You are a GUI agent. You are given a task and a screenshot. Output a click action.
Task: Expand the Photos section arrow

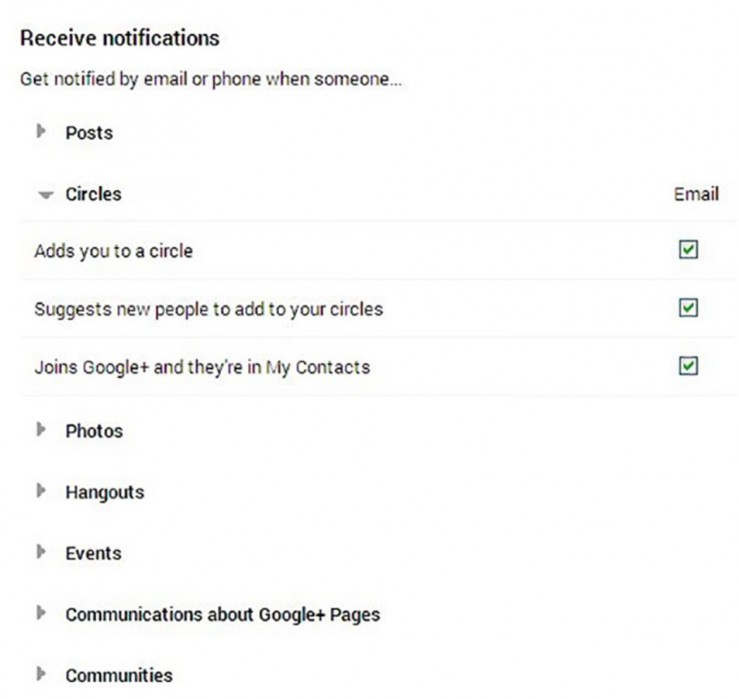point(41,429)
